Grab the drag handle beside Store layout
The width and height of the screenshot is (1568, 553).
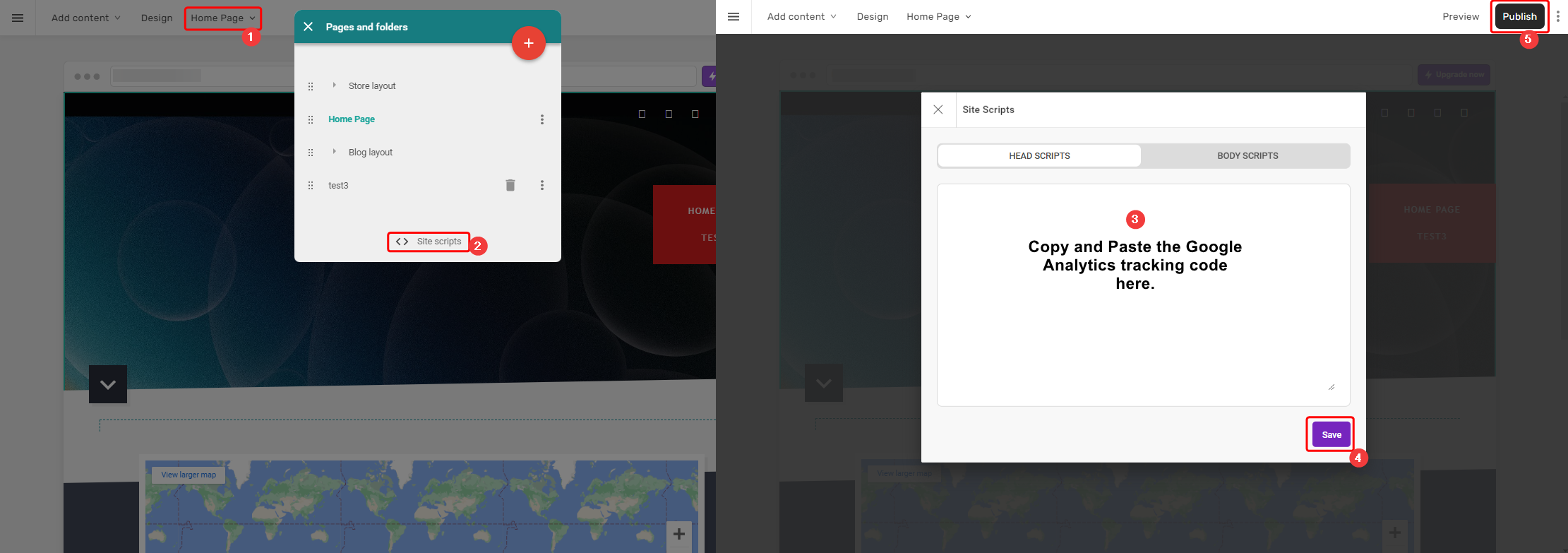tap(311, 86)
